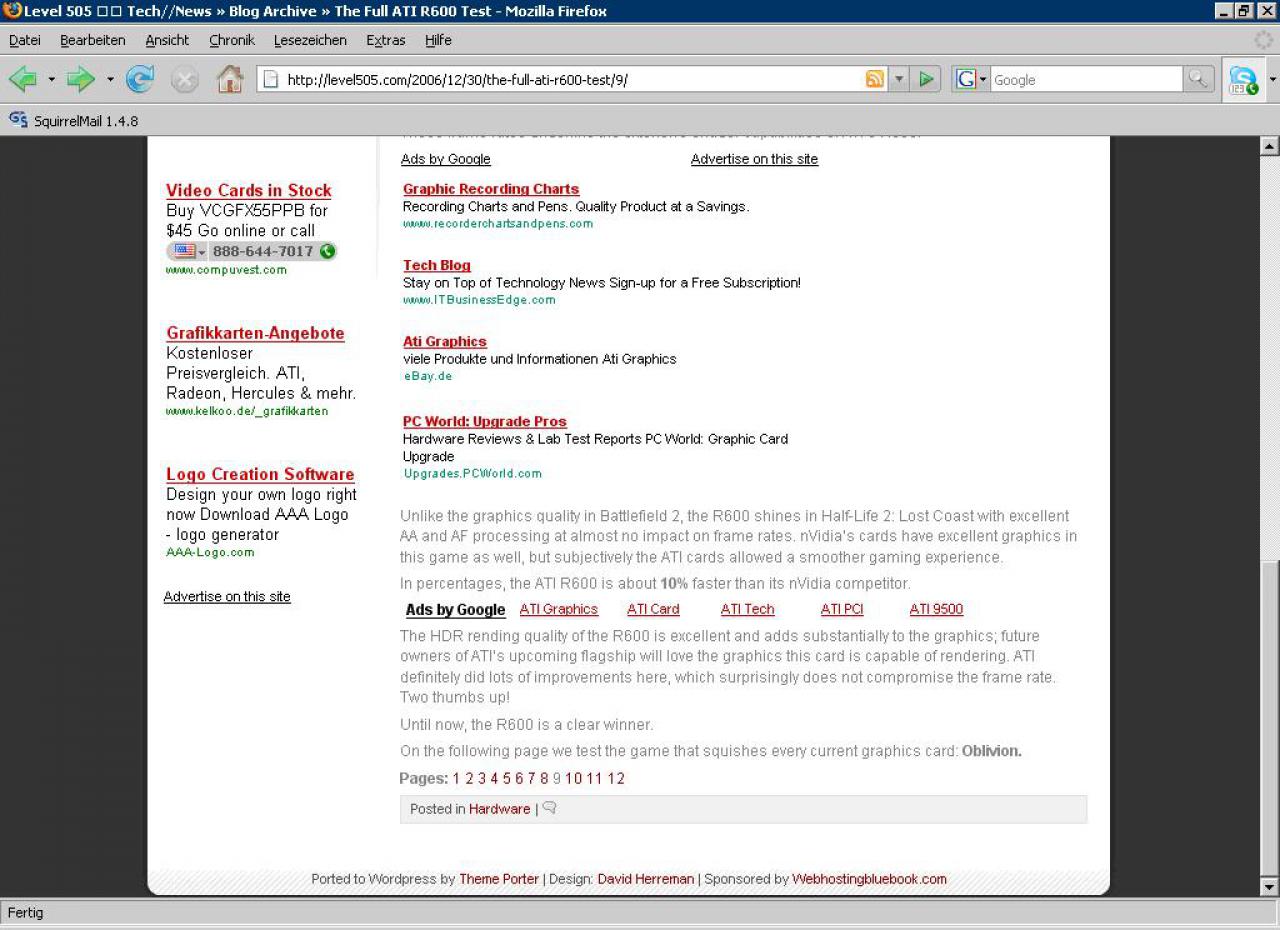
Task: Click the greyed-out Stop loading icon
Action: [185, 80]
